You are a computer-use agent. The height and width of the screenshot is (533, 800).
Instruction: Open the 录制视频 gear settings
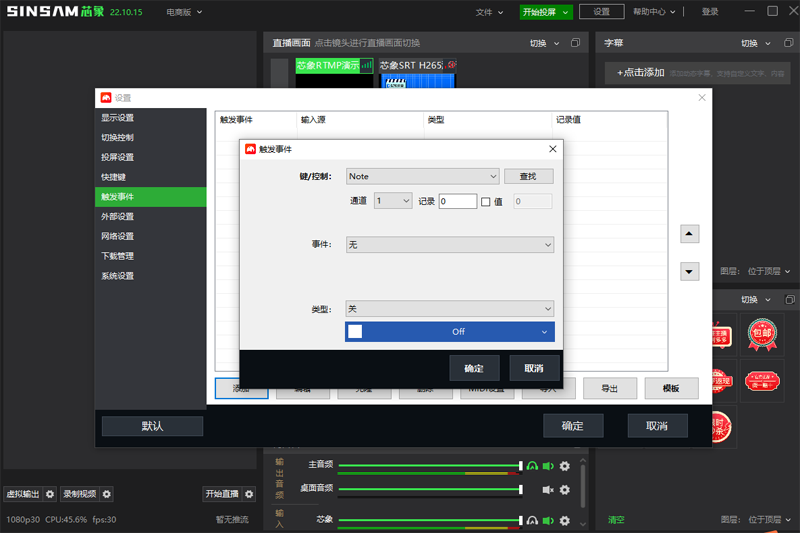107,494
